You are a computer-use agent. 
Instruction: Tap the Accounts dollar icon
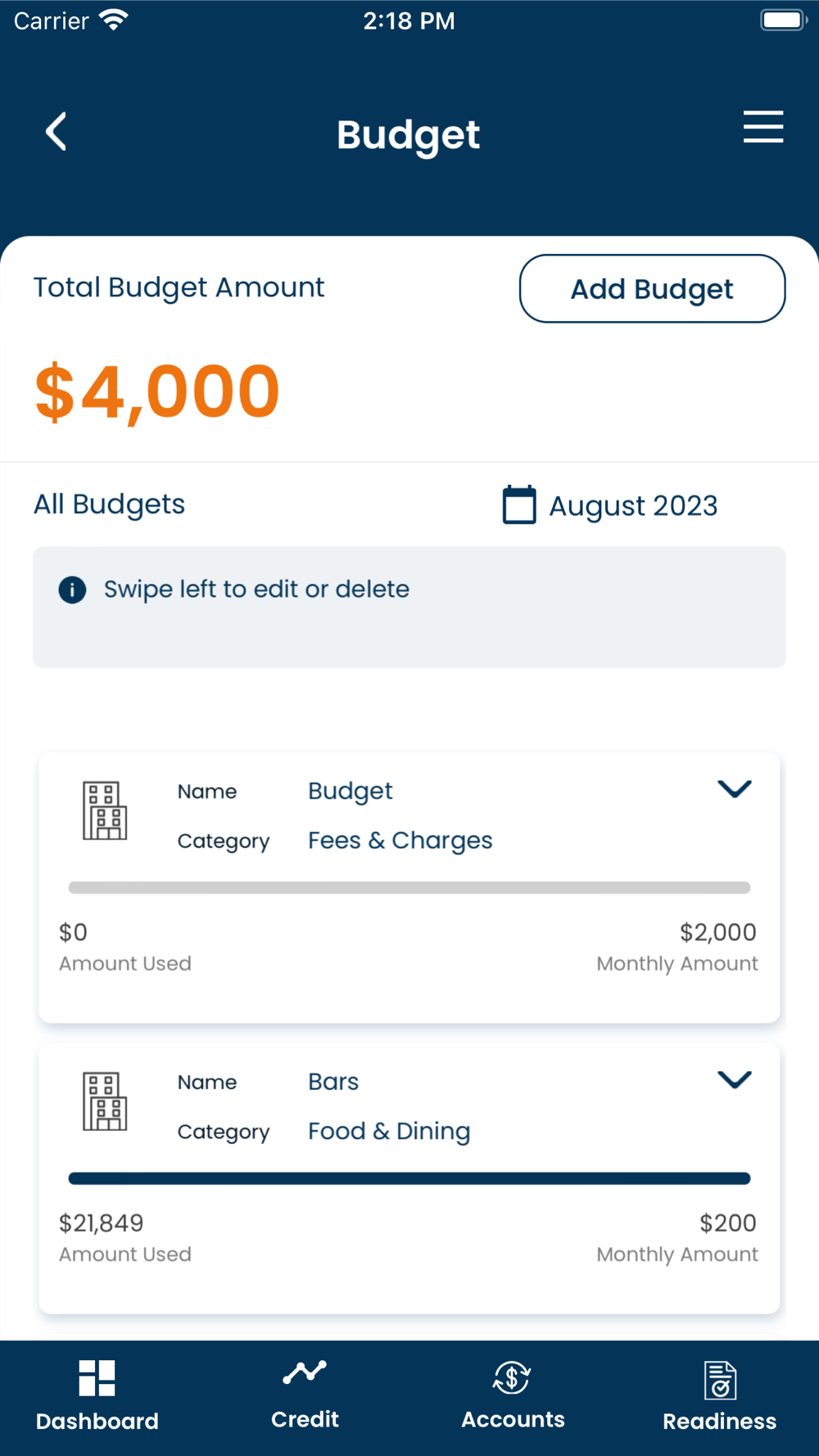point(512,1377)
